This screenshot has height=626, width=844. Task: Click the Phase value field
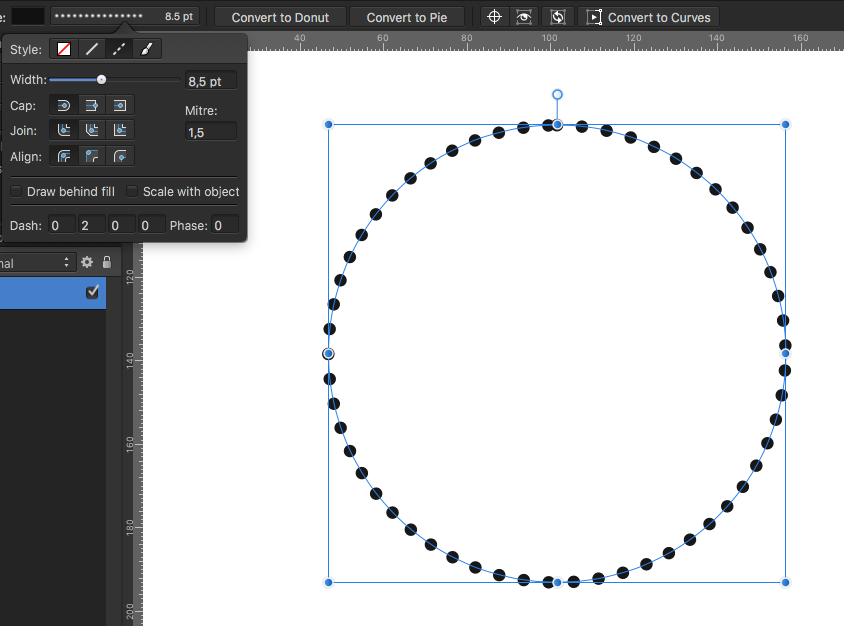[224, 225]
